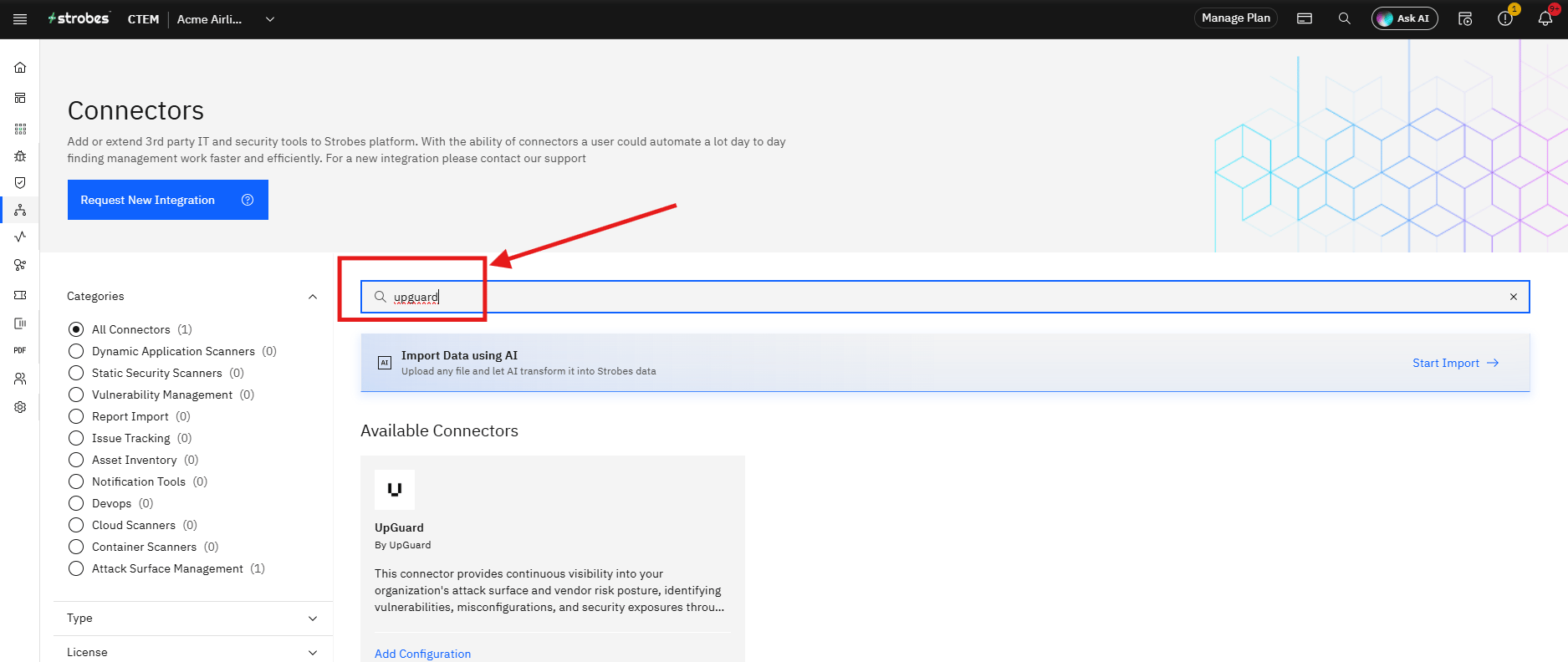Open the dashboard layout icon in sidebar
The image size is (1568, 662).
point(20,98)
